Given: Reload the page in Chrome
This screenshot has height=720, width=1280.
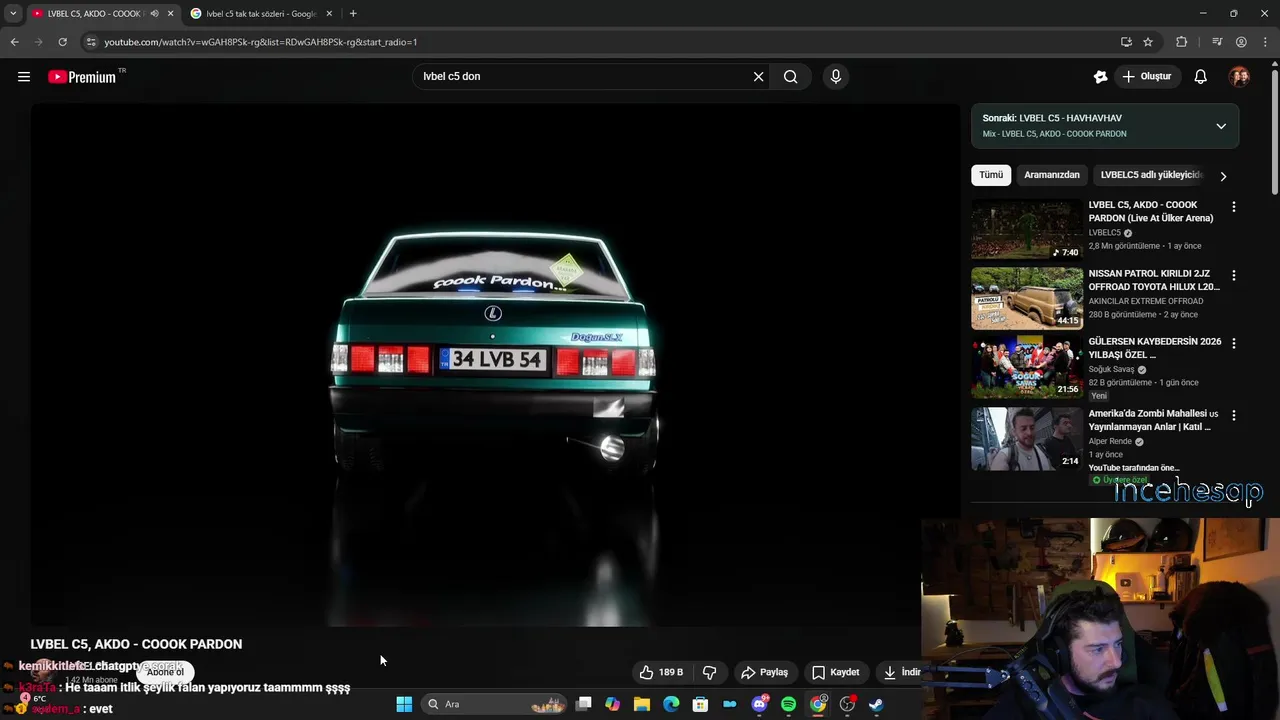Looking at the screenshot, I should (x=62, y=42).
